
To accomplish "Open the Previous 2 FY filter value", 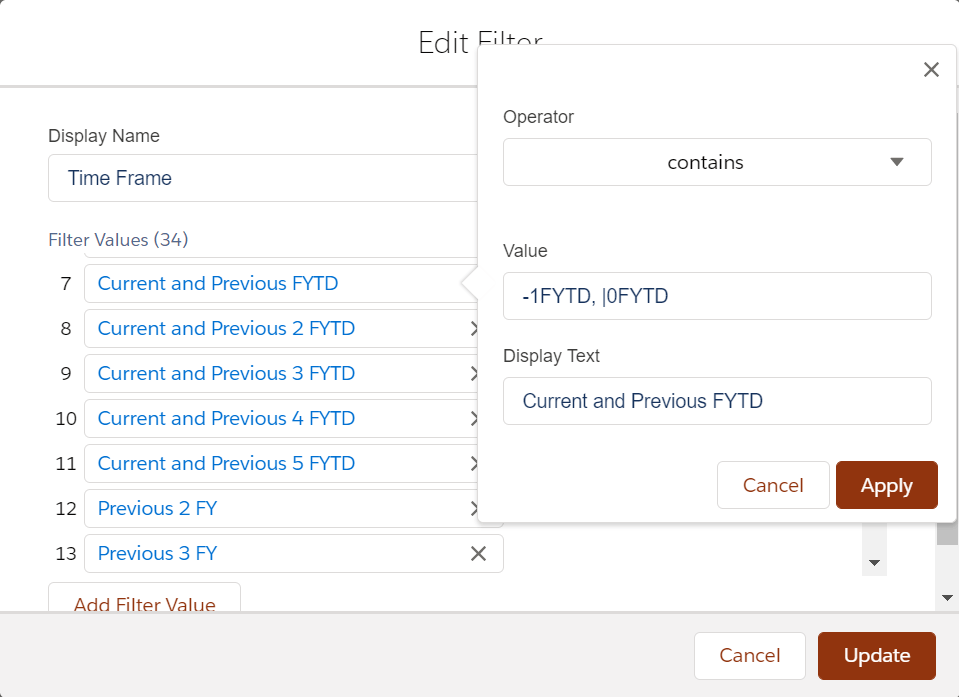I will point(158,508).
